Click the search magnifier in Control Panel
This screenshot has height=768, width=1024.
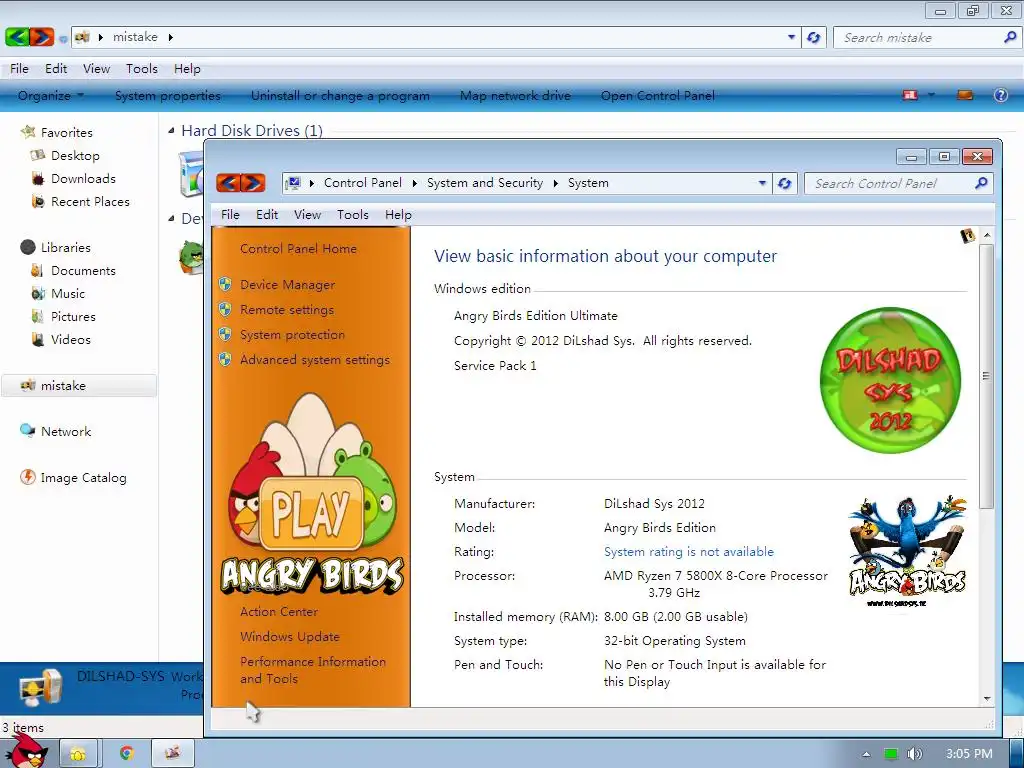(981, 184)
